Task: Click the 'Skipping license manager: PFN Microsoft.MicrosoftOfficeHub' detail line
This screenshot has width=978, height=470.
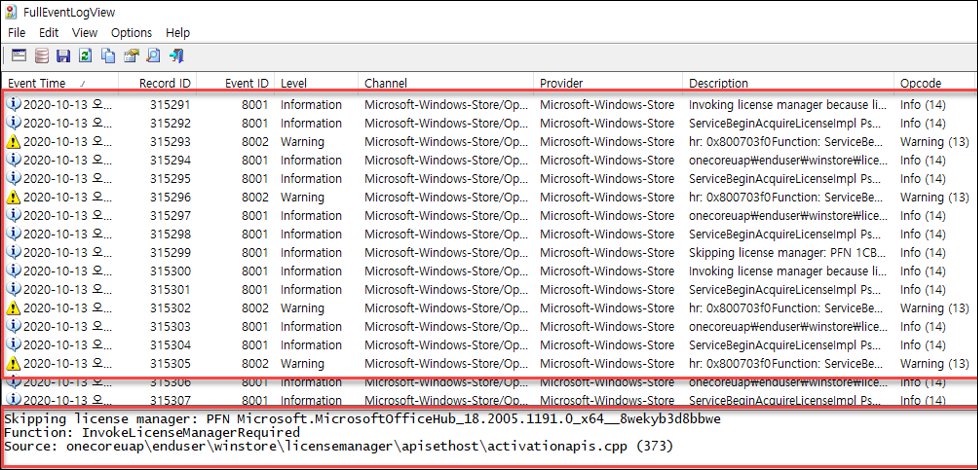Action: coord(362,418)
